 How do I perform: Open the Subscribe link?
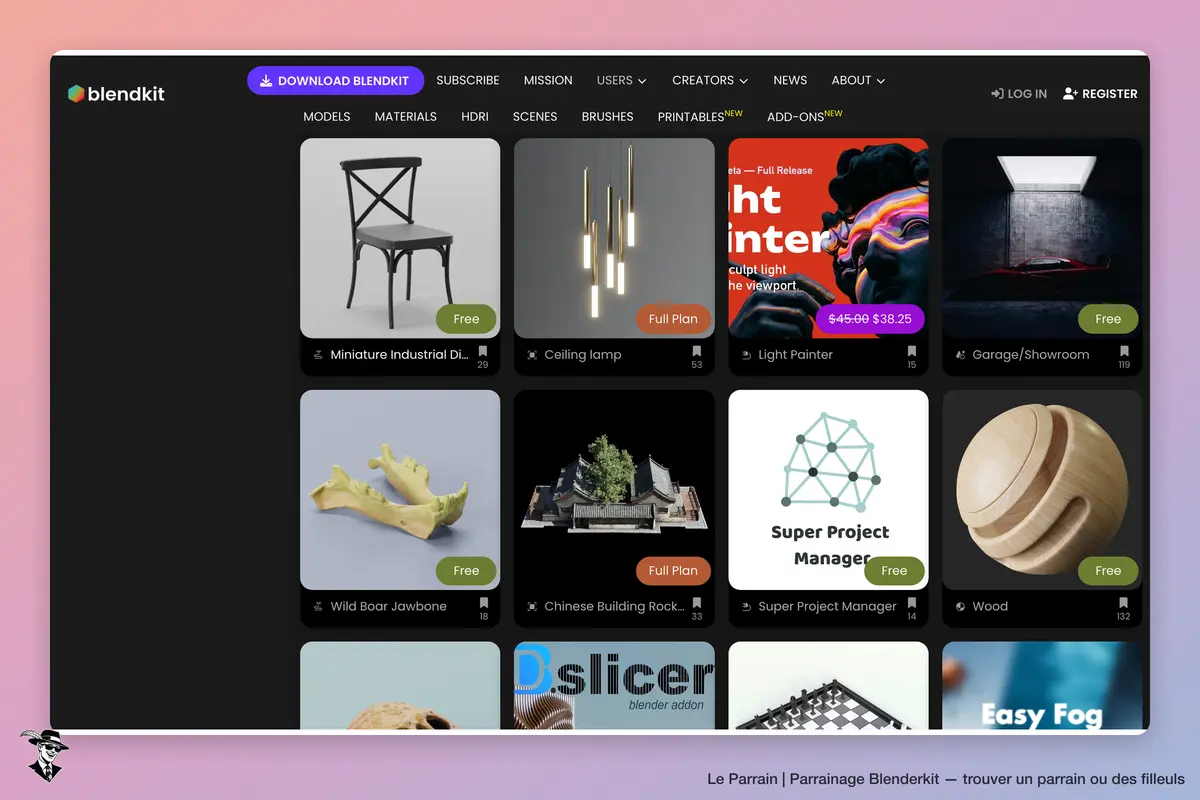tap(468, 80)
